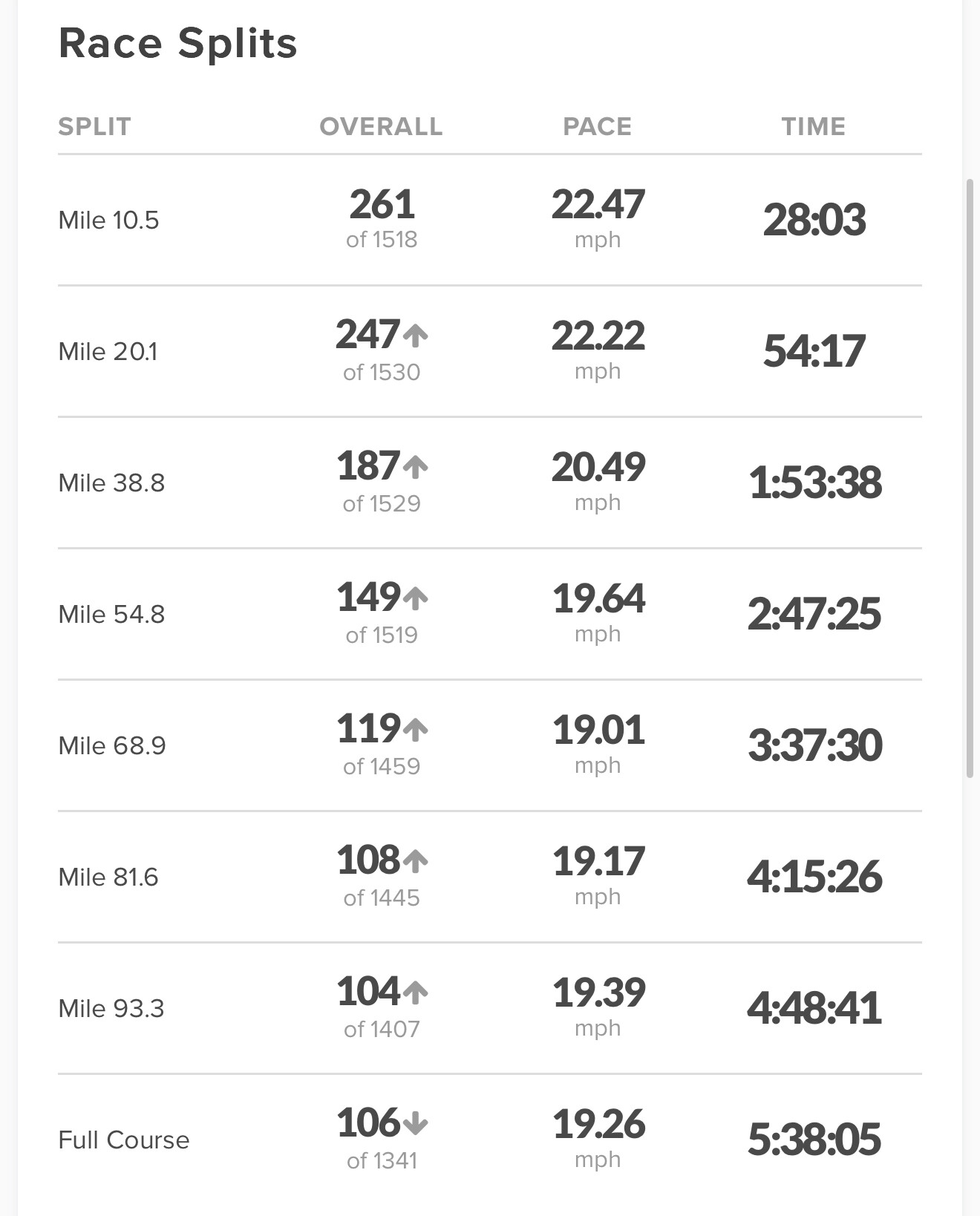Click the vertical scrollbar on the right
Viewport: 980px width, 1216px height.
click(x=970, y=478)
